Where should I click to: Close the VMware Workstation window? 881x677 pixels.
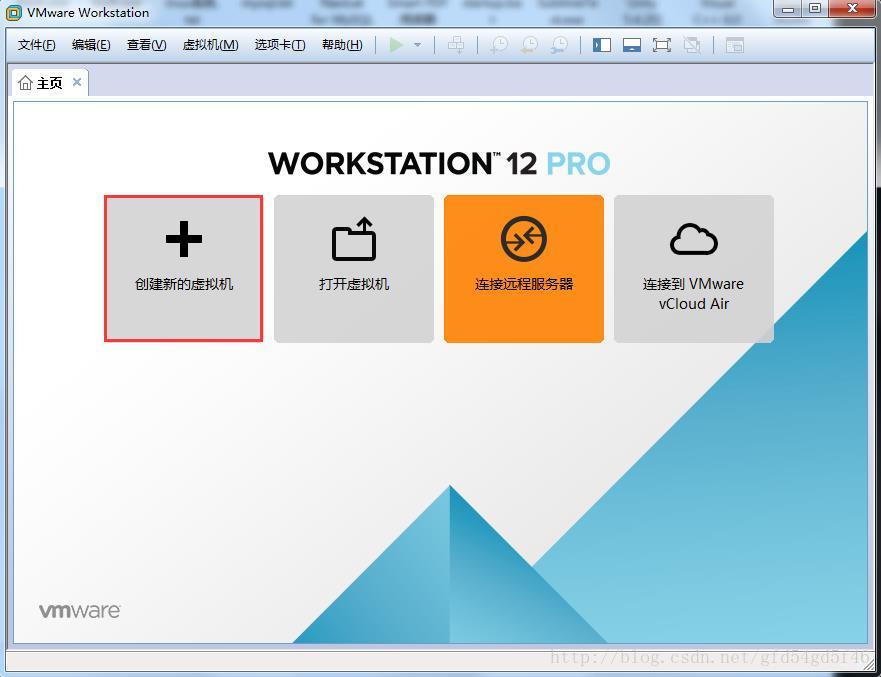[852, 9]
